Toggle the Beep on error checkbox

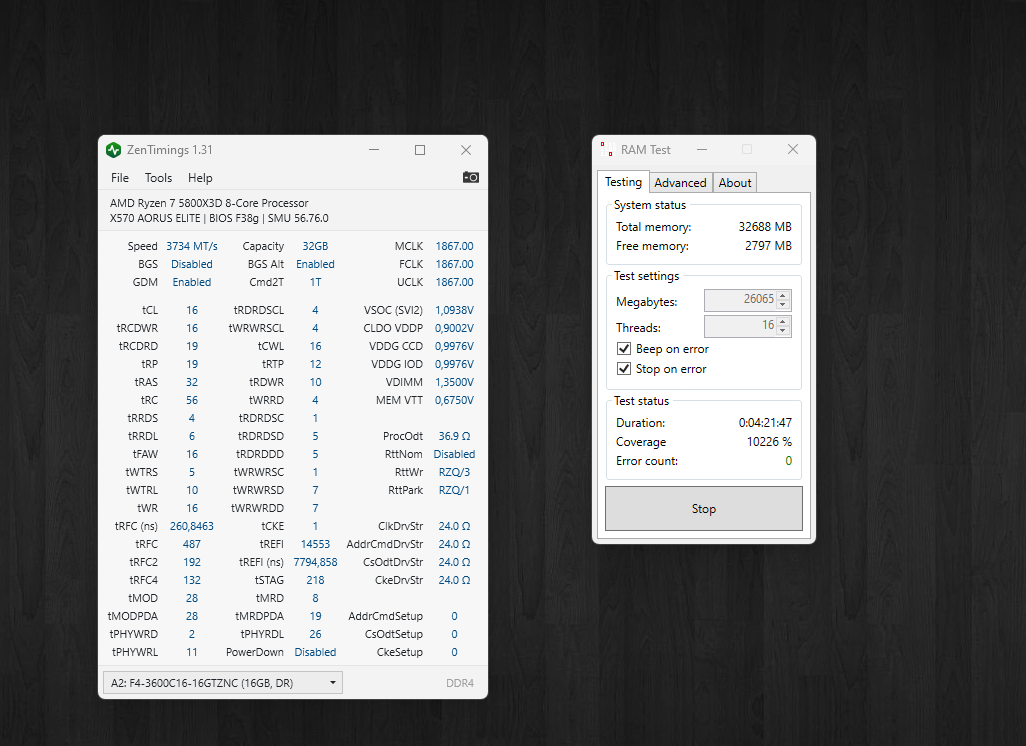coord(624,349)
